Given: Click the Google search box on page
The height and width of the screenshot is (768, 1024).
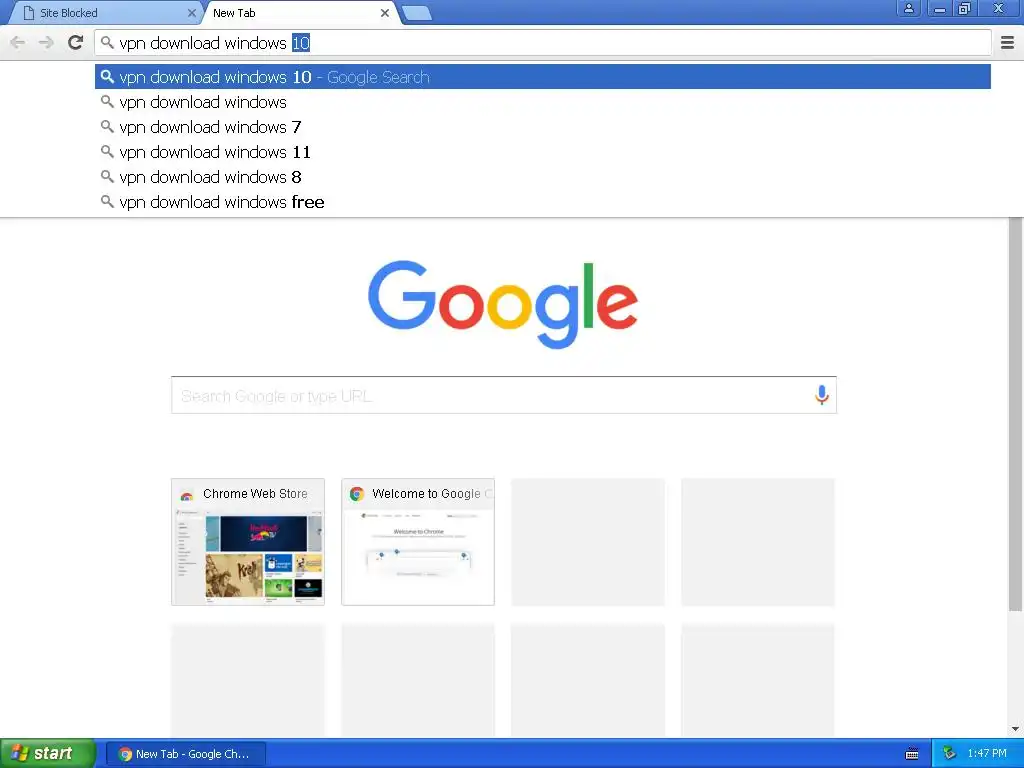Looking at the screenshot, I should [x=504, y=395].
